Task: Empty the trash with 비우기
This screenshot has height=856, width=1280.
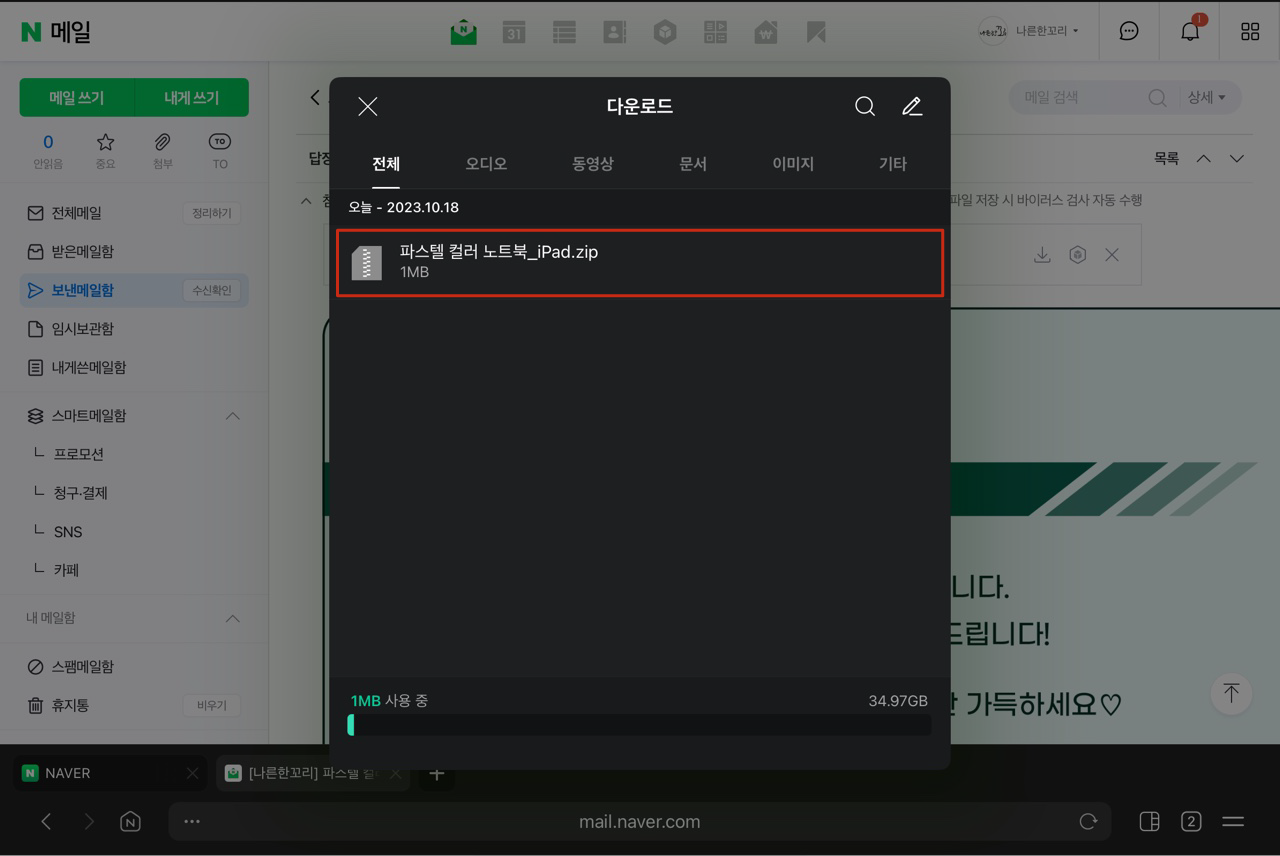Action: (211, 705)
